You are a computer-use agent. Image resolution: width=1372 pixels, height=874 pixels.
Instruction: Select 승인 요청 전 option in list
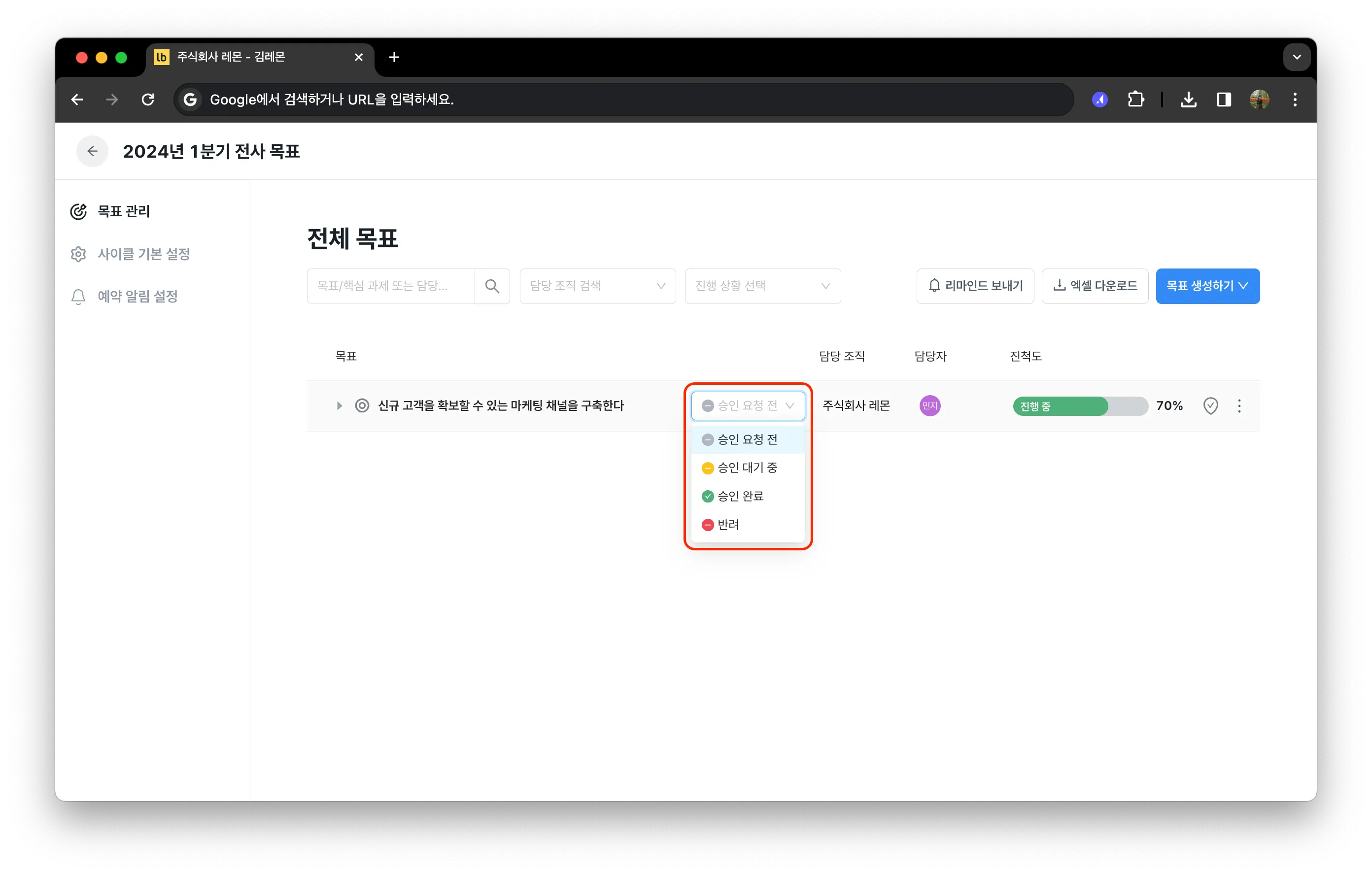click(x=748, y=439)
